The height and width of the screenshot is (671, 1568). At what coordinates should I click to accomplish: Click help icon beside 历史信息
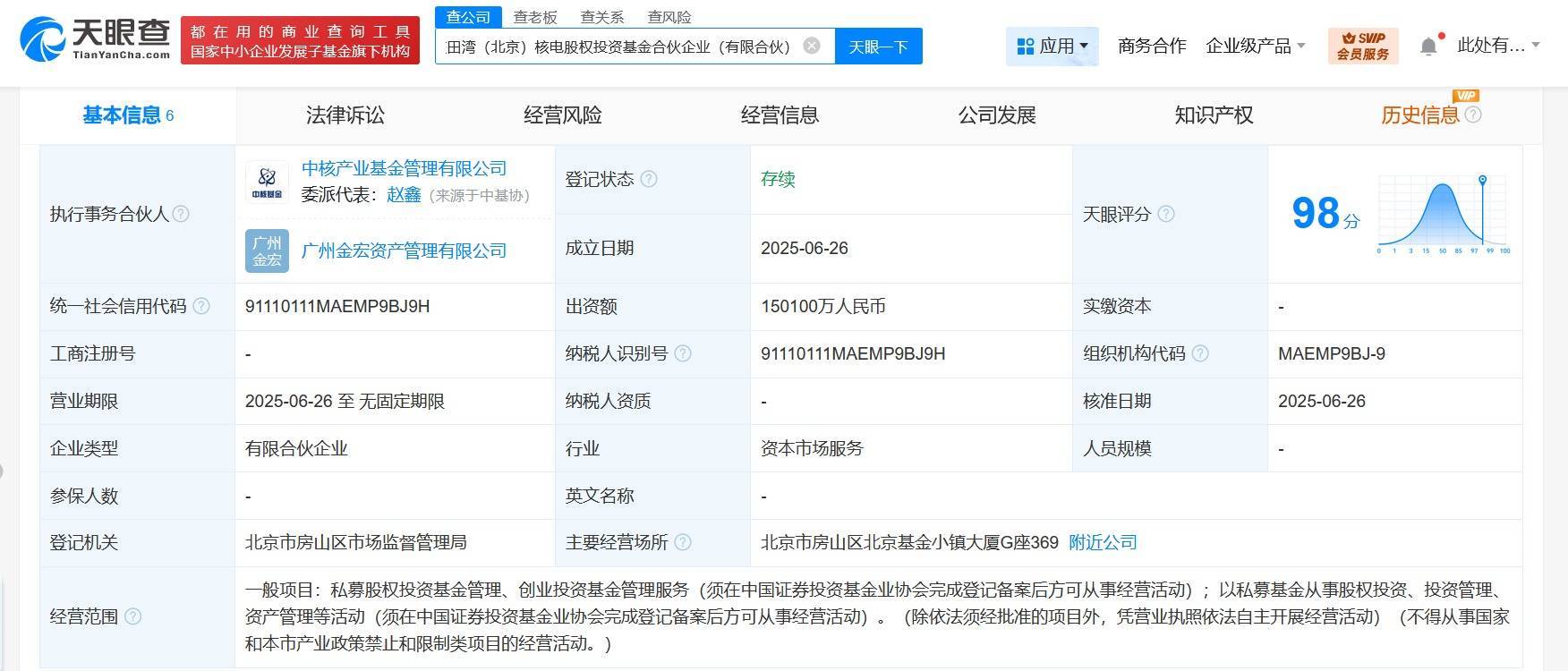click(x=1473, y=115)
